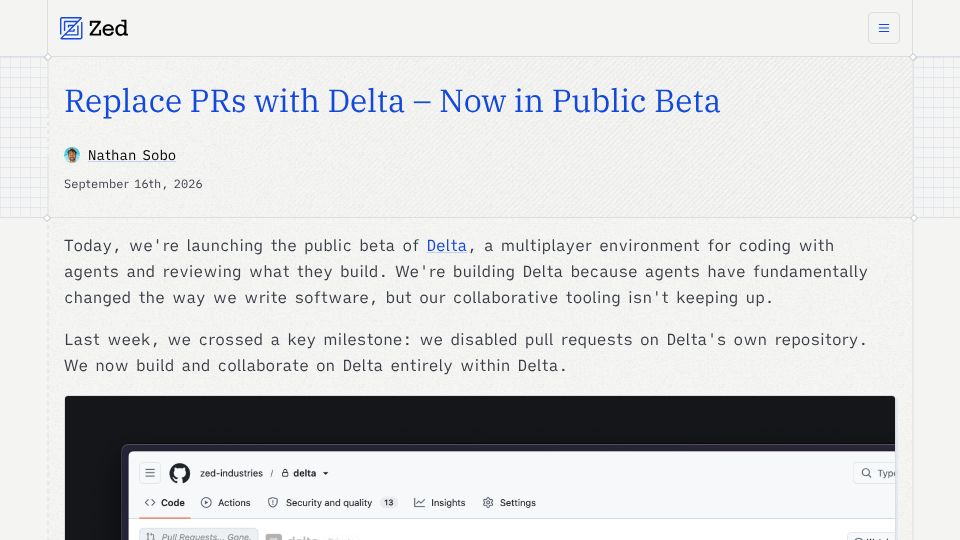Click the Zed logo icon
The image size is (960, 540).
click(x=71, y=28)
